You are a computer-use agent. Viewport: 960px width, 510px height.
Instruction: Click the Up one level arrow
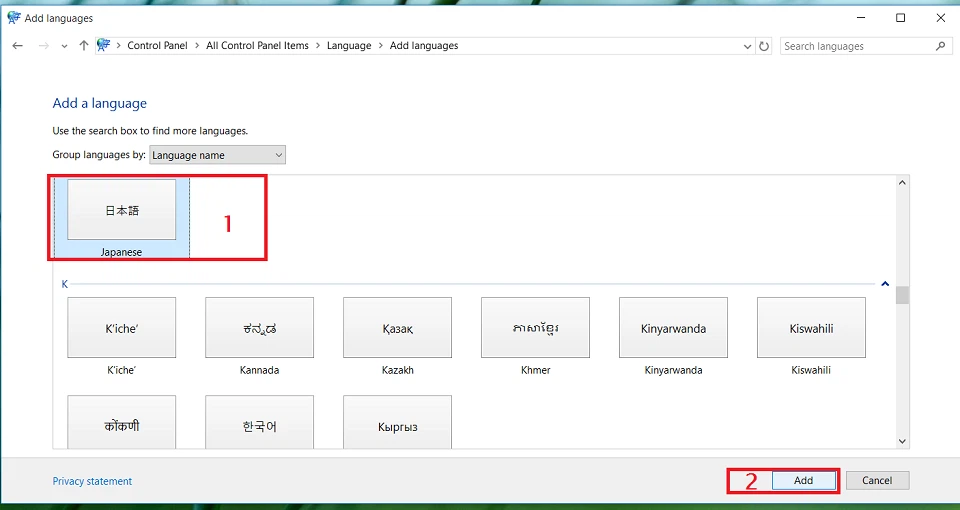(x=84, y=46)
